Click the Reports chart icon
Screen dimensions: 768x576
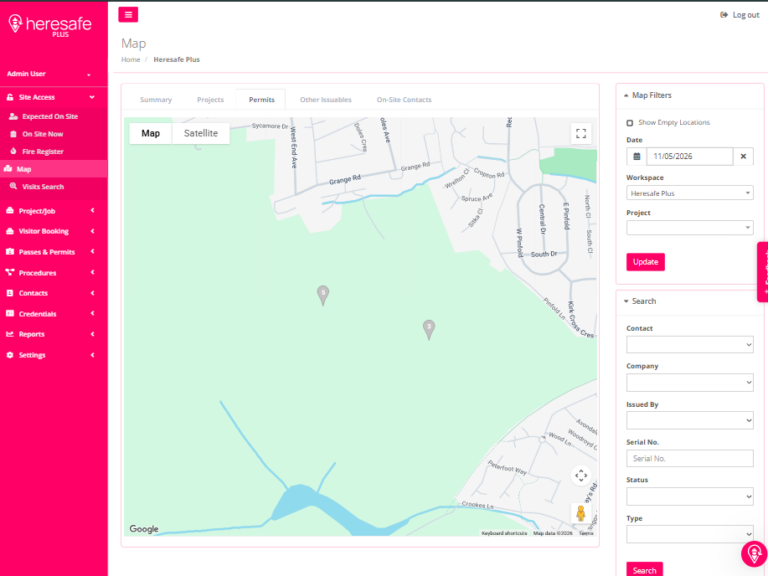pyautogui.click(x=10, y=334)
